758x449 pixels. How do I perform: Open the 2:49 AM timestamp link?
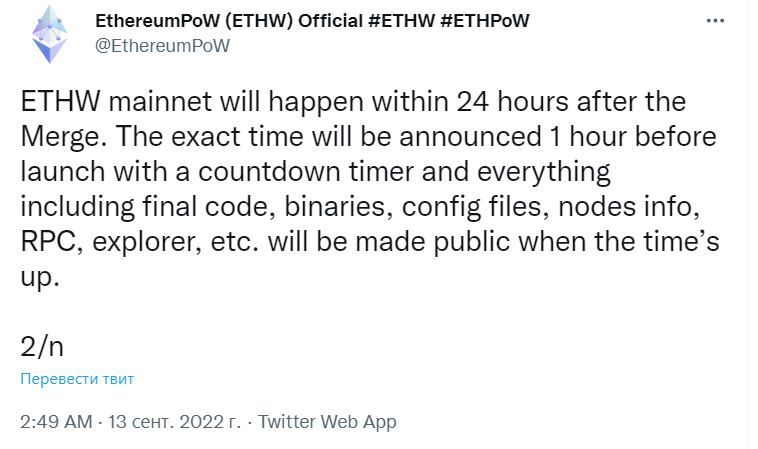pos(56,421)
